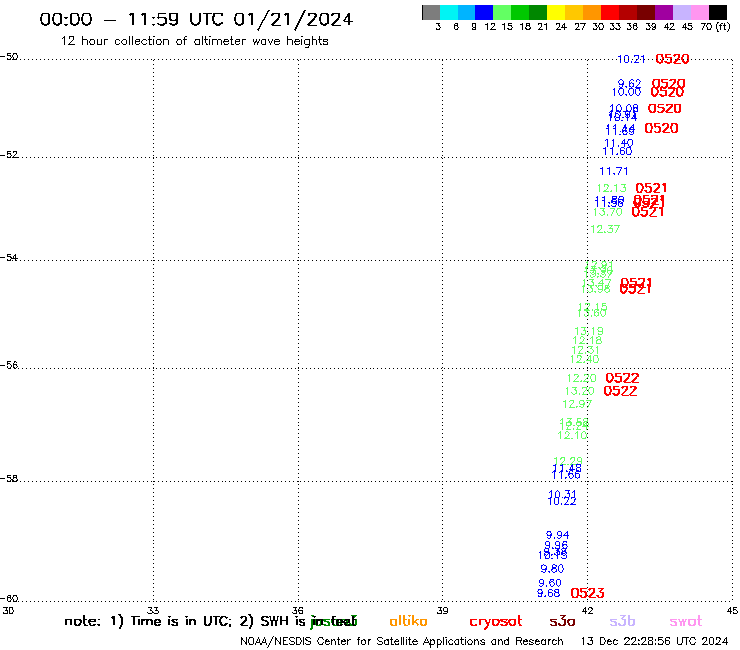Viewport: 740px width, 650px height.
Task: Select the yellow legend color swatch
Action: coord(556,12)
